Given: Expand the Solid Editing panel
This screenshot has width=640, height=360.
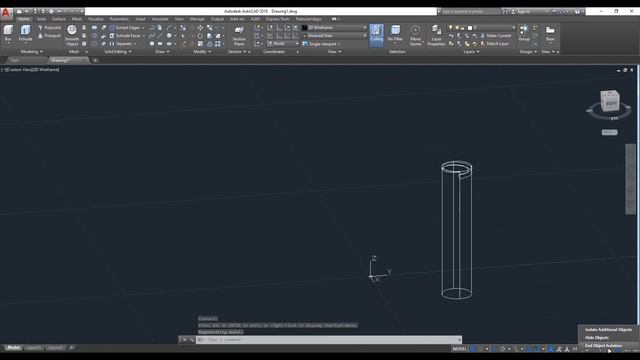Looking at the screenshot, I should [118, 52].
